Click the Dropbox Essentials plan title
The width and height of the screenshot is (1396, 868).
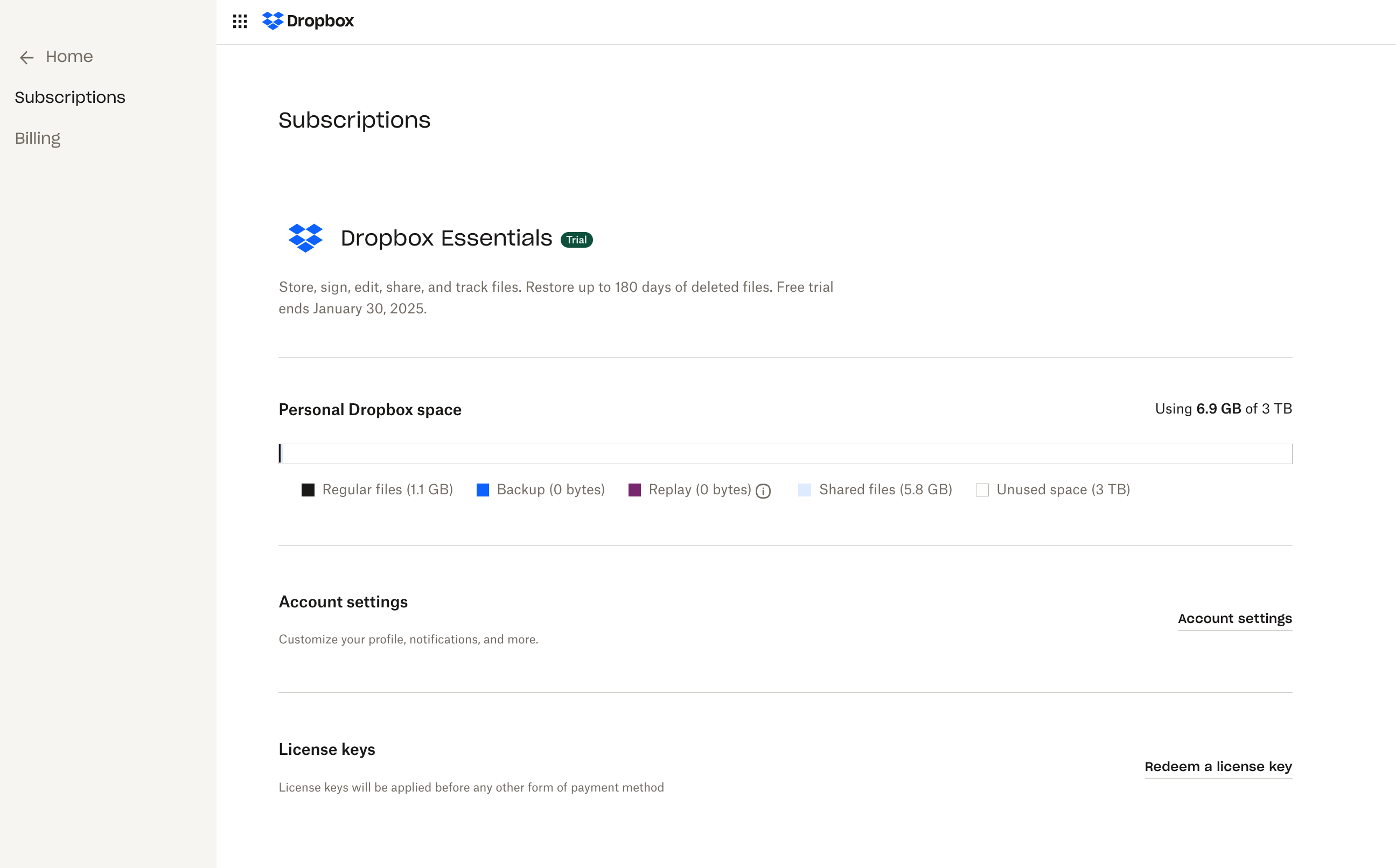[x=446, y=238]
